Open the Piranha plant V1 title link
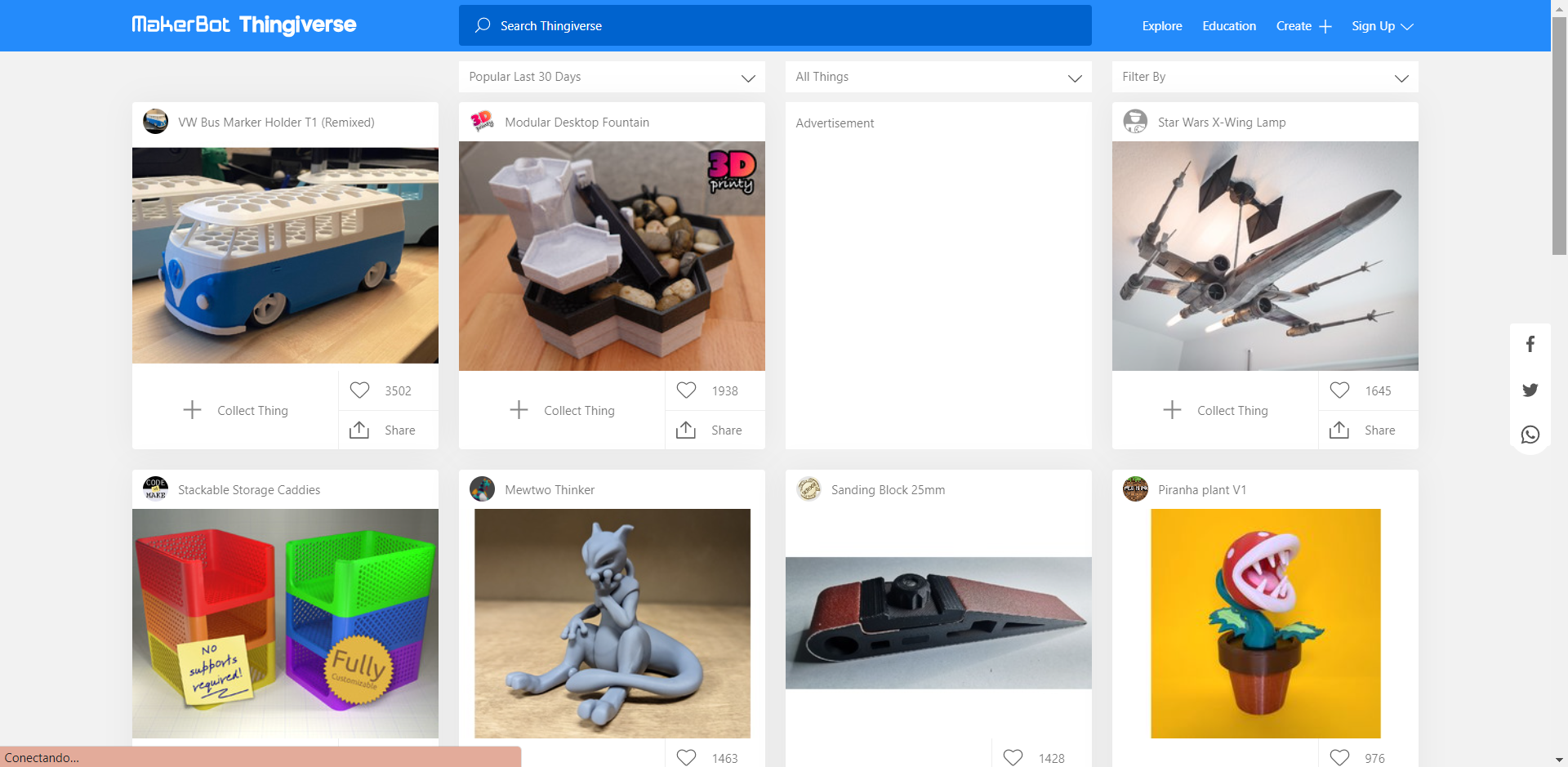Viewport: 1568px width, 767px height. [1202, 490]
